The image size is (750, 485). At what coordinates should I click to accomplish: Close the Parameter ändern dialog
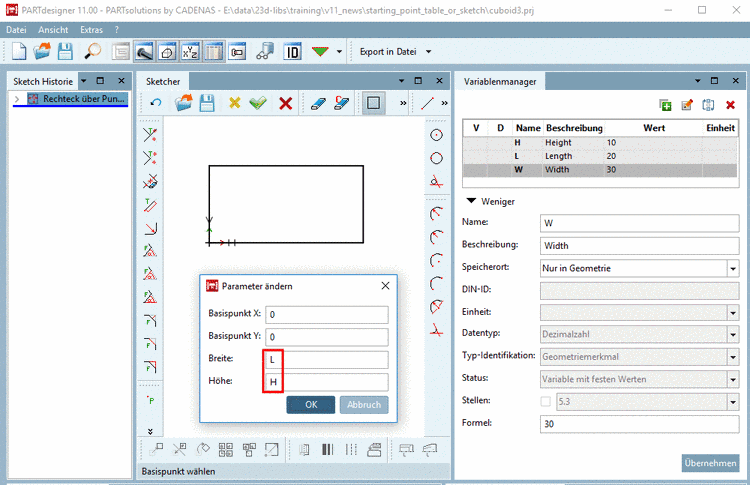pyautogui.click(x=385, y=286)
